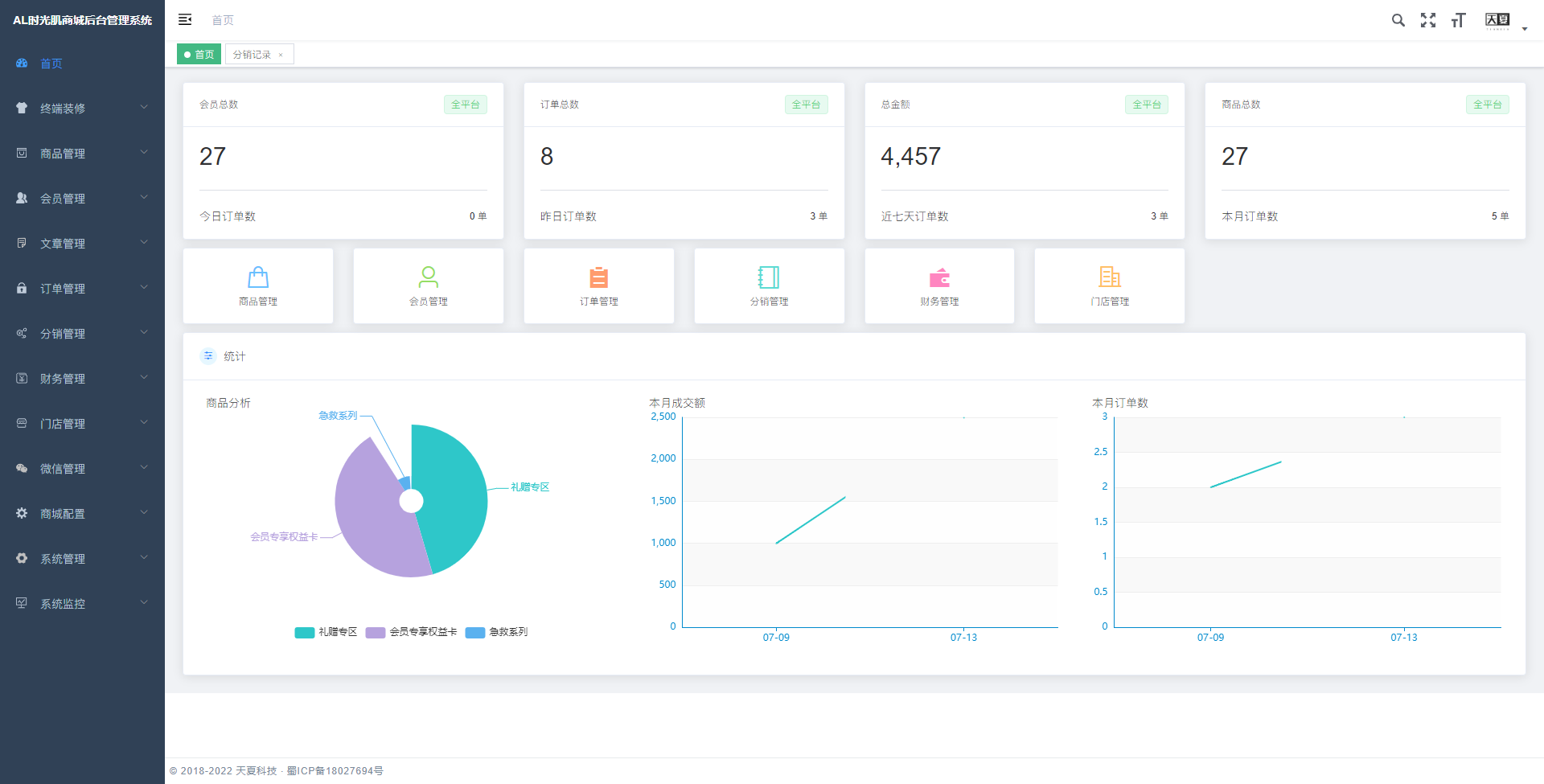Open 分销管理 notebook shortcut card

pos(770,286)
